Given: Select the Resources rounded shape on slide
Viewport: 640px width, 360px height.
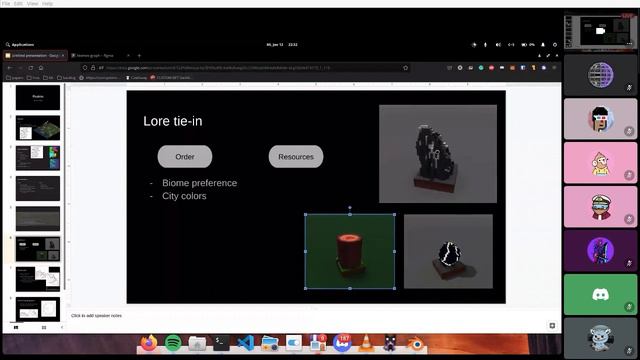Looking at the screenshot, I should point(296,157).
